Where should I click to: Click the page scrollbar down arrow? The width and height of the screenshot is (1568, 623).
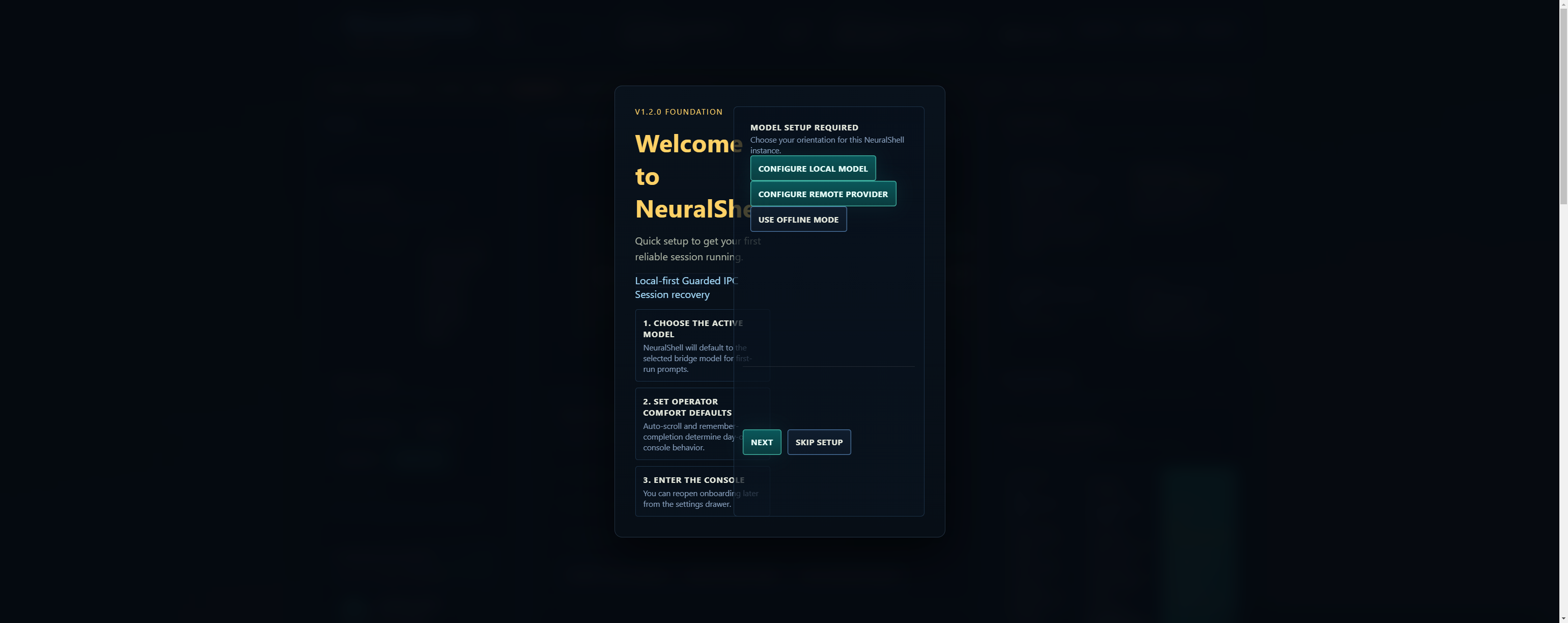pyautogui.click(x=1563, y=618)
